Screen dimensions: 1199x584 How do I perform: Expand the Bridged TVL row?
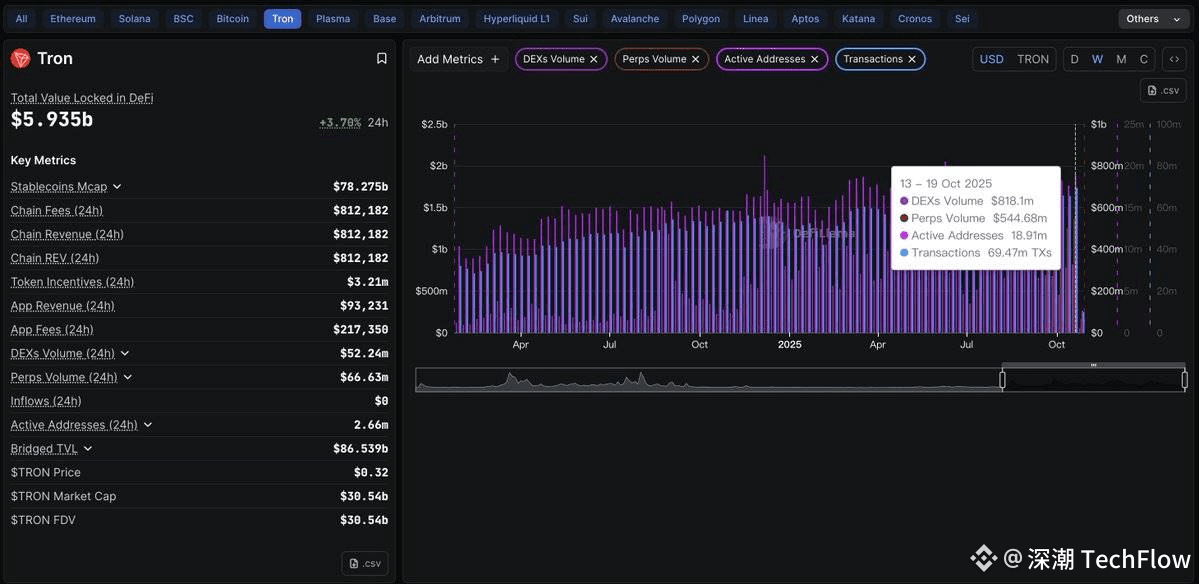click(x=88, y=449)
